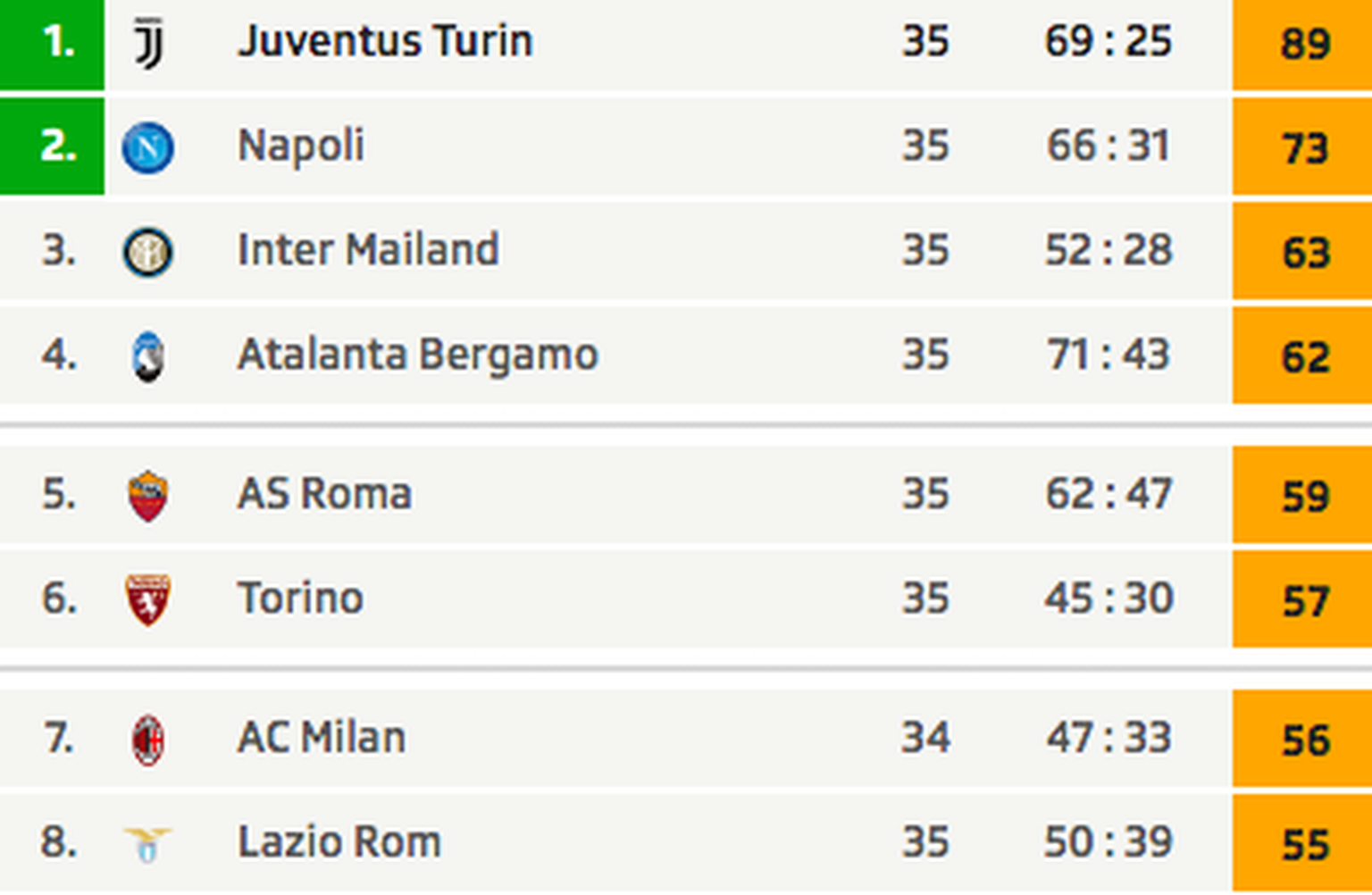Screen dimensions: 1372x895
Task: Click the Juventus Turin club crest
Action: [148, 43]
